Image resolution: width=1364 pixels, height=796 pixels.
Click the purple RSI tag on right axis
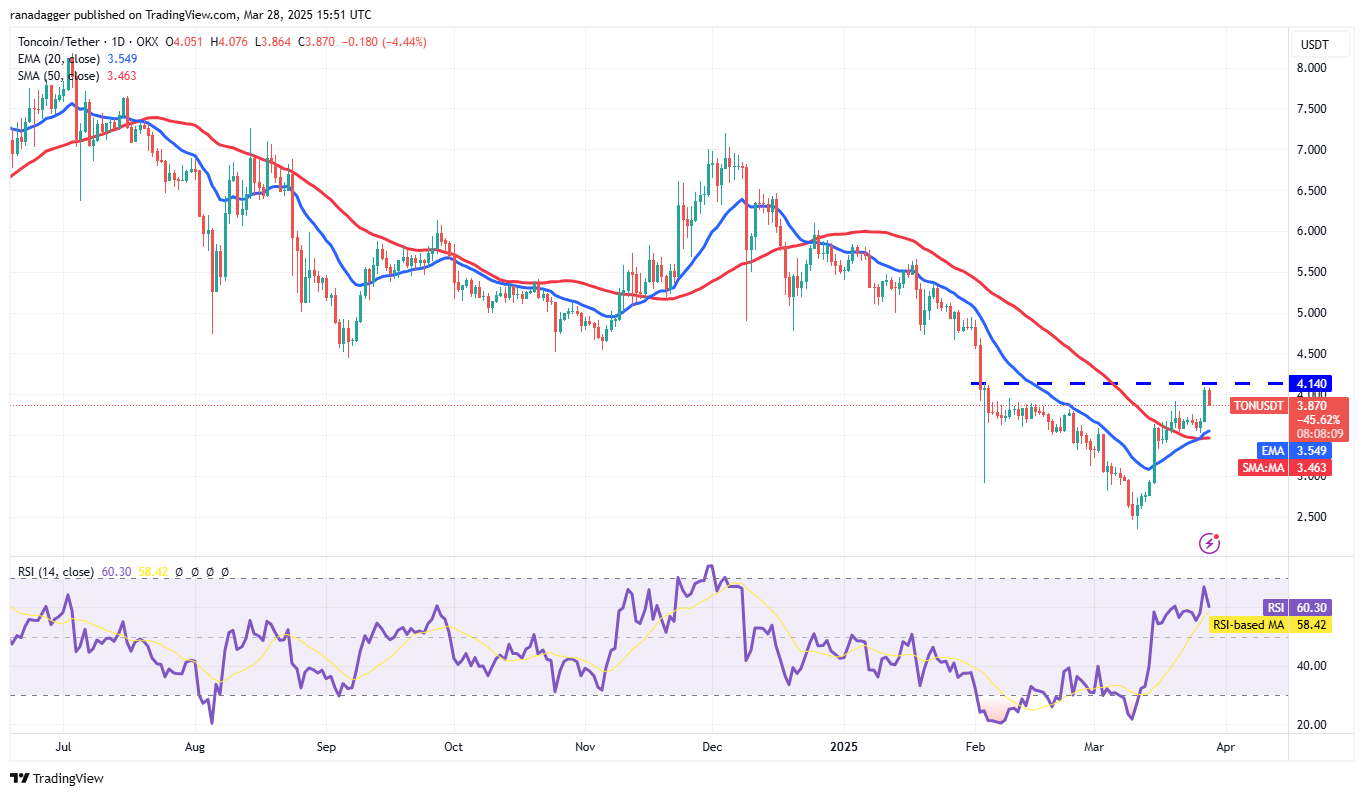[x=1275, y=607]
